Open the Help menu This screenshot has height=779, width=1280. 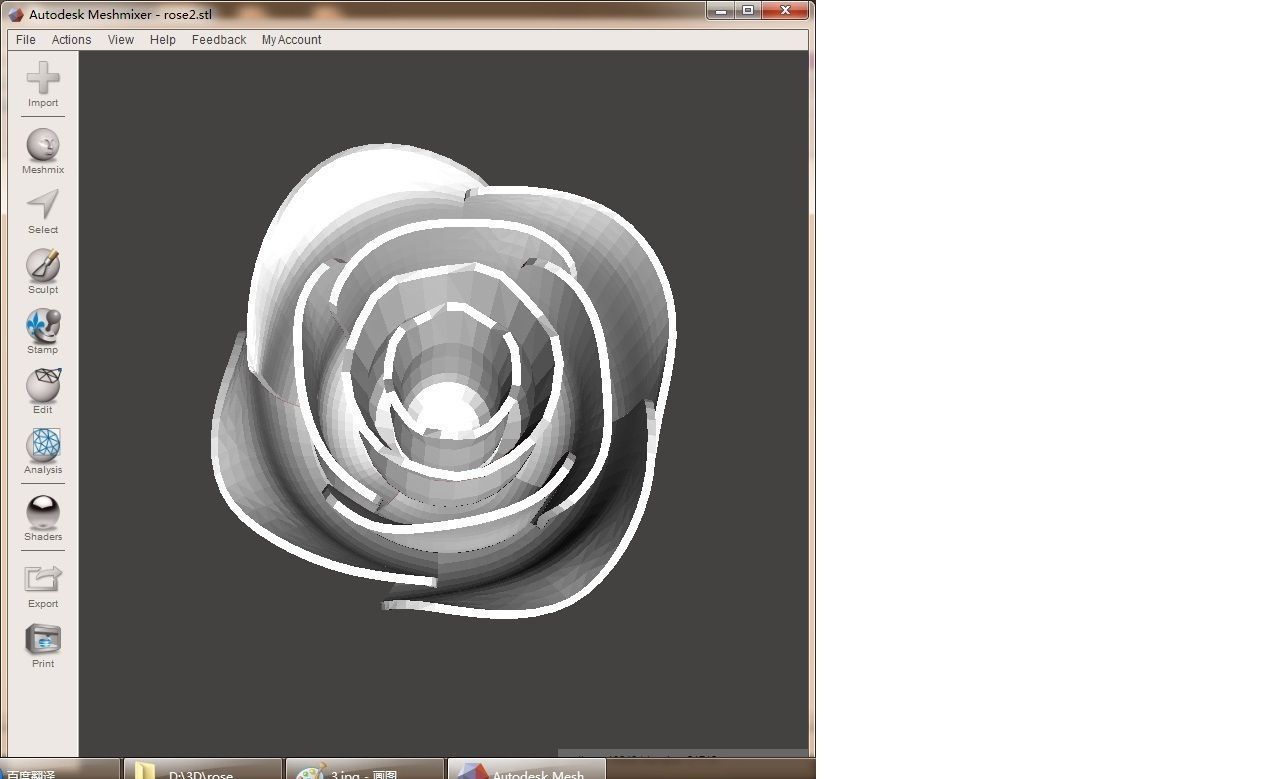(x=163, y=40)
